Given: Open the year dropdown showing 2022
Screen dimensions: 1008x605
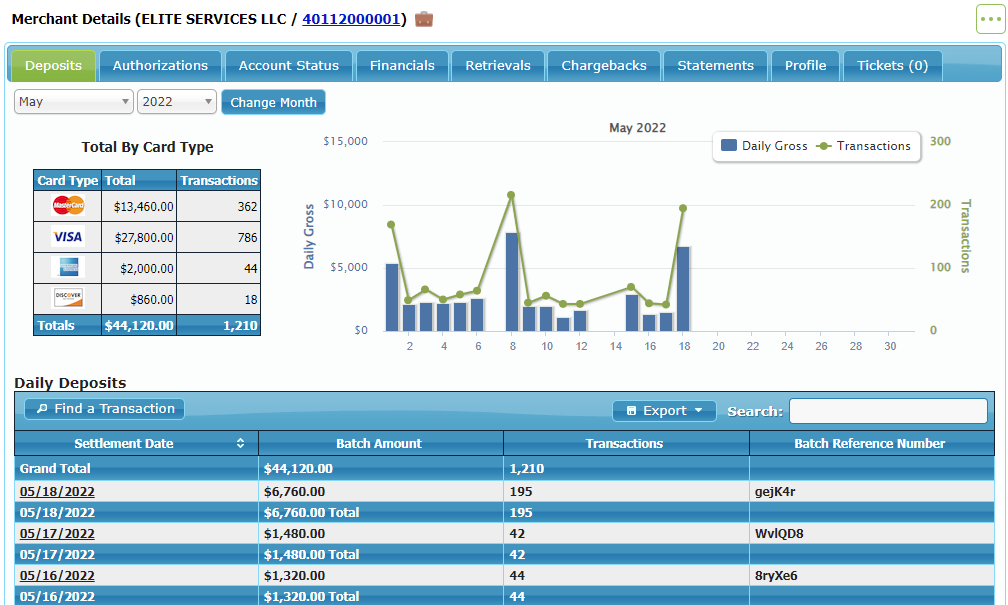Looking at the screenshot, I should tap(177, 102).
